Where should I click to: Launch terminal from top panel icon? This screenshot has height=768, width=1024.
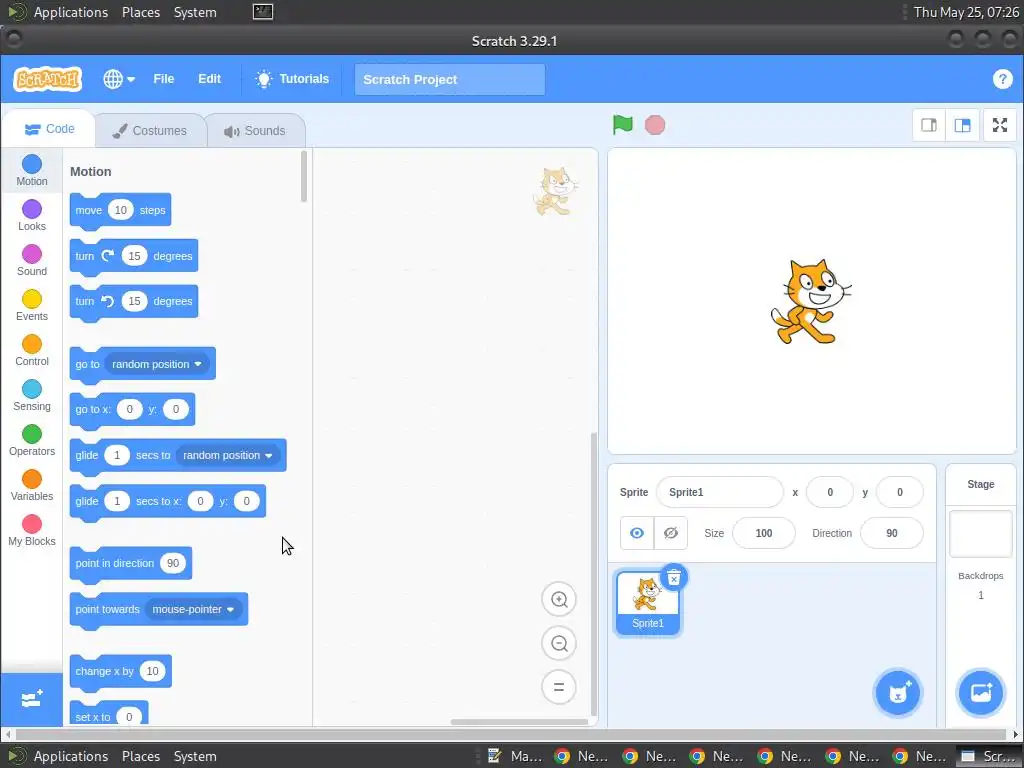(263, 12)
